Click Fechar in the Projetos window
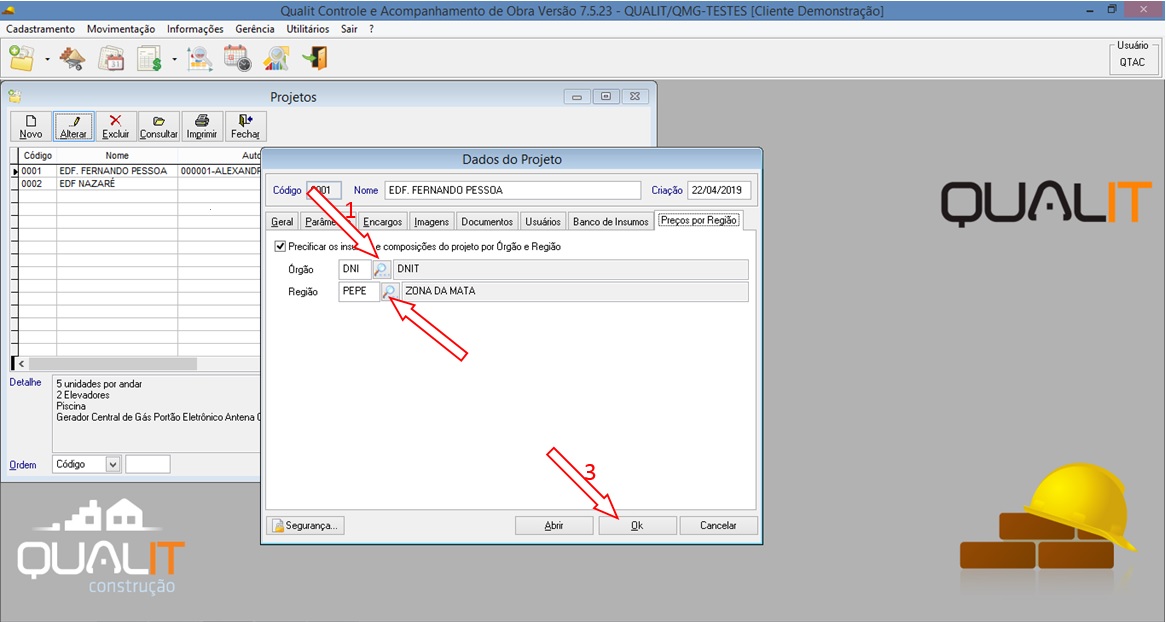1166x622 pixels. coord(245,126)
